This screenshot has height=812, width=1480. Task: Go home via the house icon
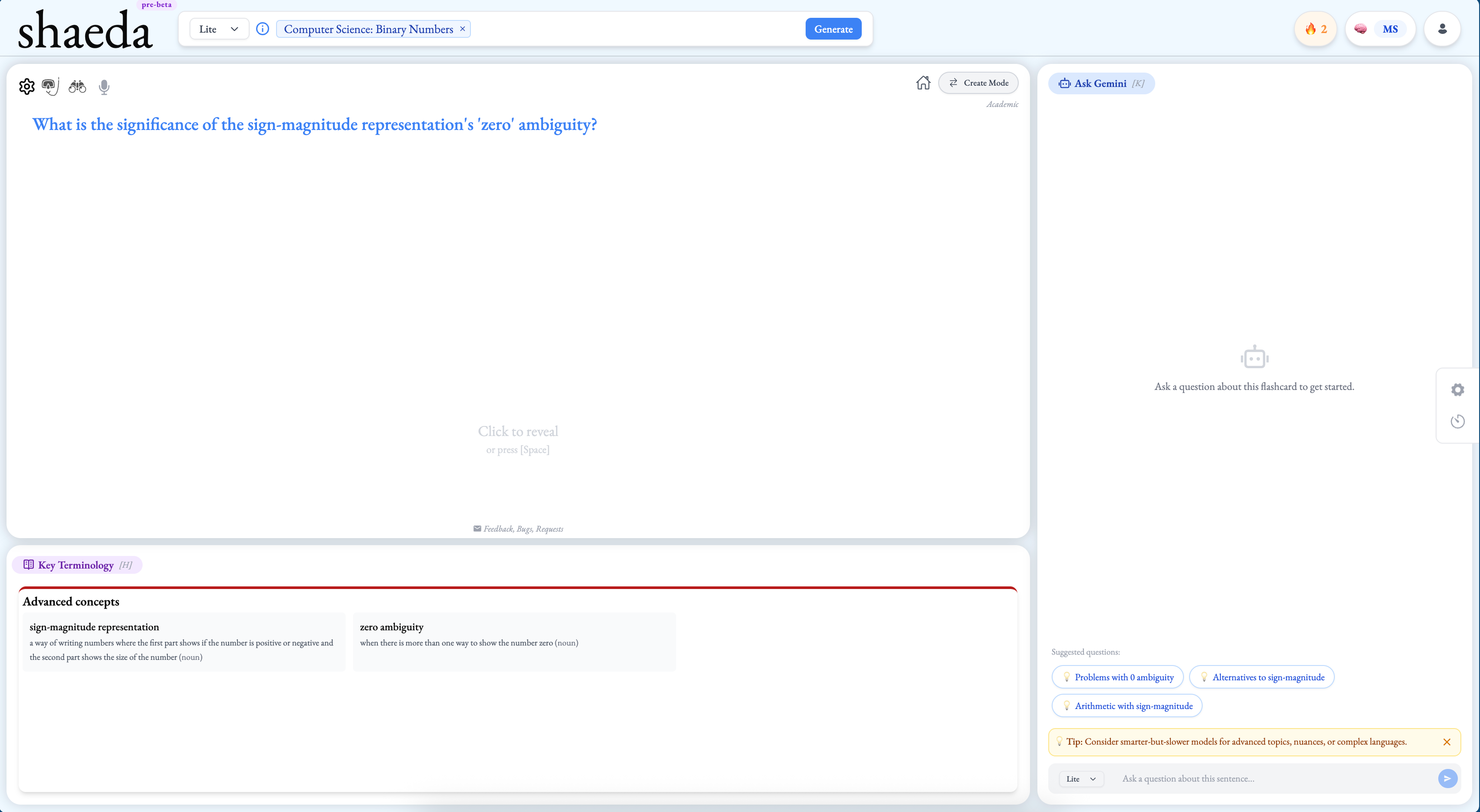[923, 83]
